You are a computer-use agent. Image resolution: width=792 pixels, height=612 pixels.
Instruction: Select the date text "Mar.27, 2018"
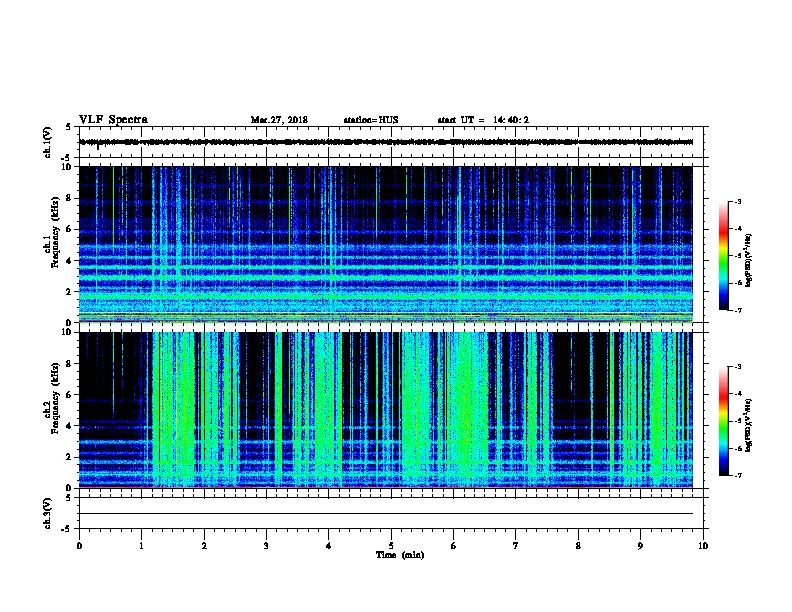click(x=279, y=120)
